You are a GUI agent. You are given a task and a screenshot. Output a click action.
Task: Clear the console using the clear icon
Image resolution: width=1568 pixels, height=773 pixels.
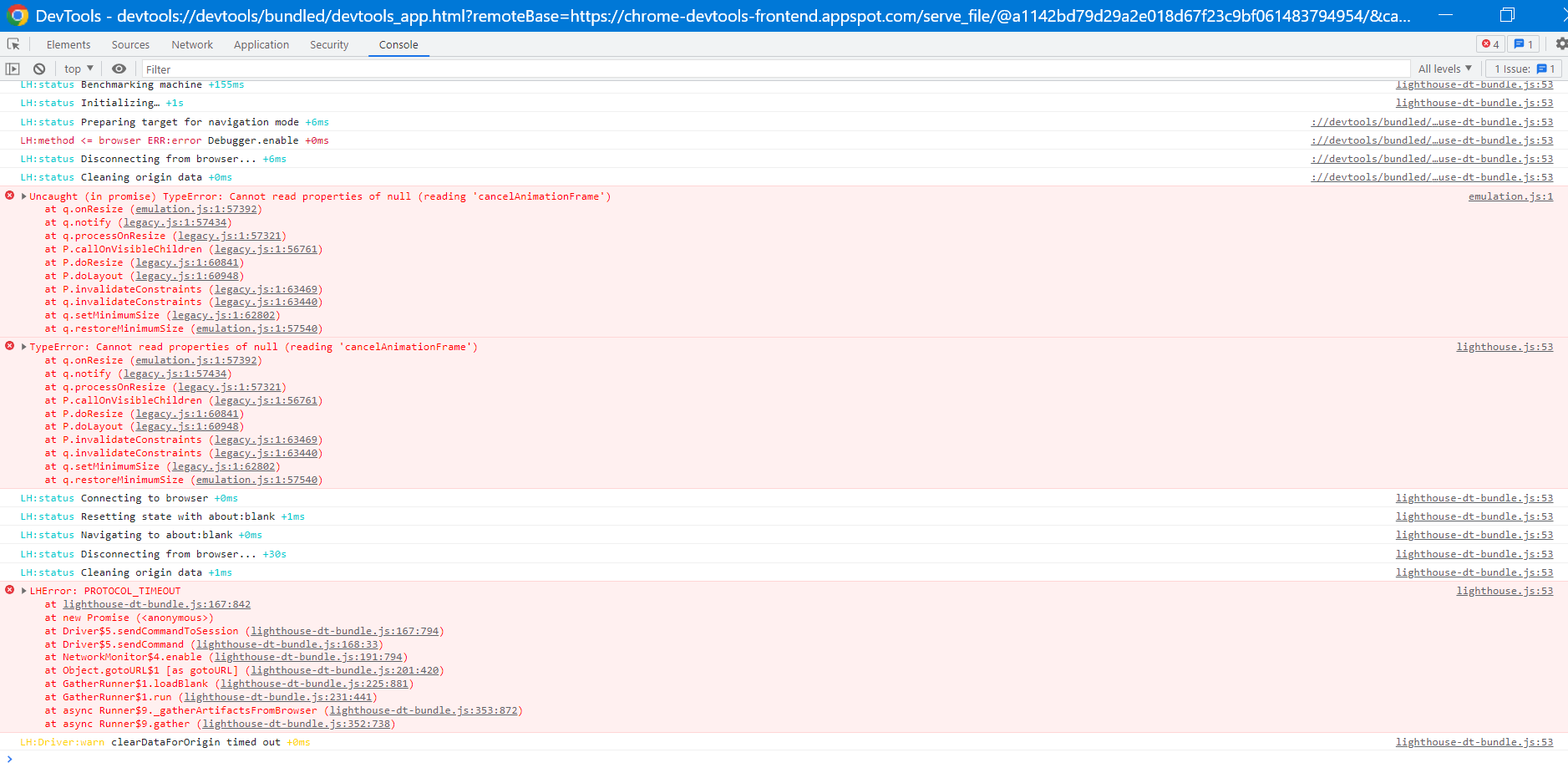tap(39, 69)
